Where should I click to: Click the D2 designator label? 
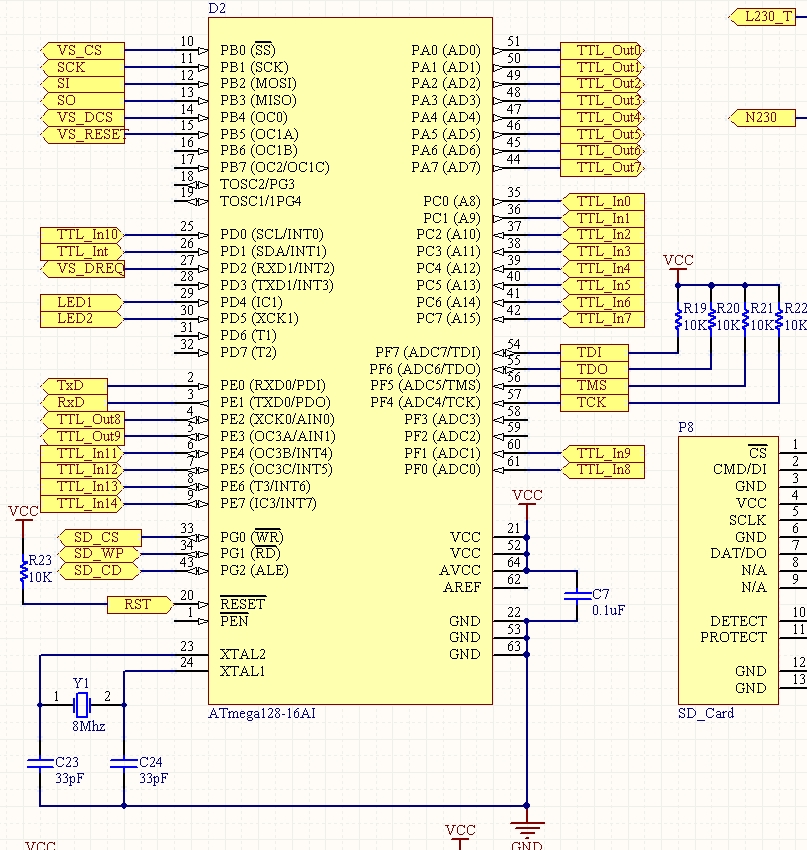click(x=217, y=8)
